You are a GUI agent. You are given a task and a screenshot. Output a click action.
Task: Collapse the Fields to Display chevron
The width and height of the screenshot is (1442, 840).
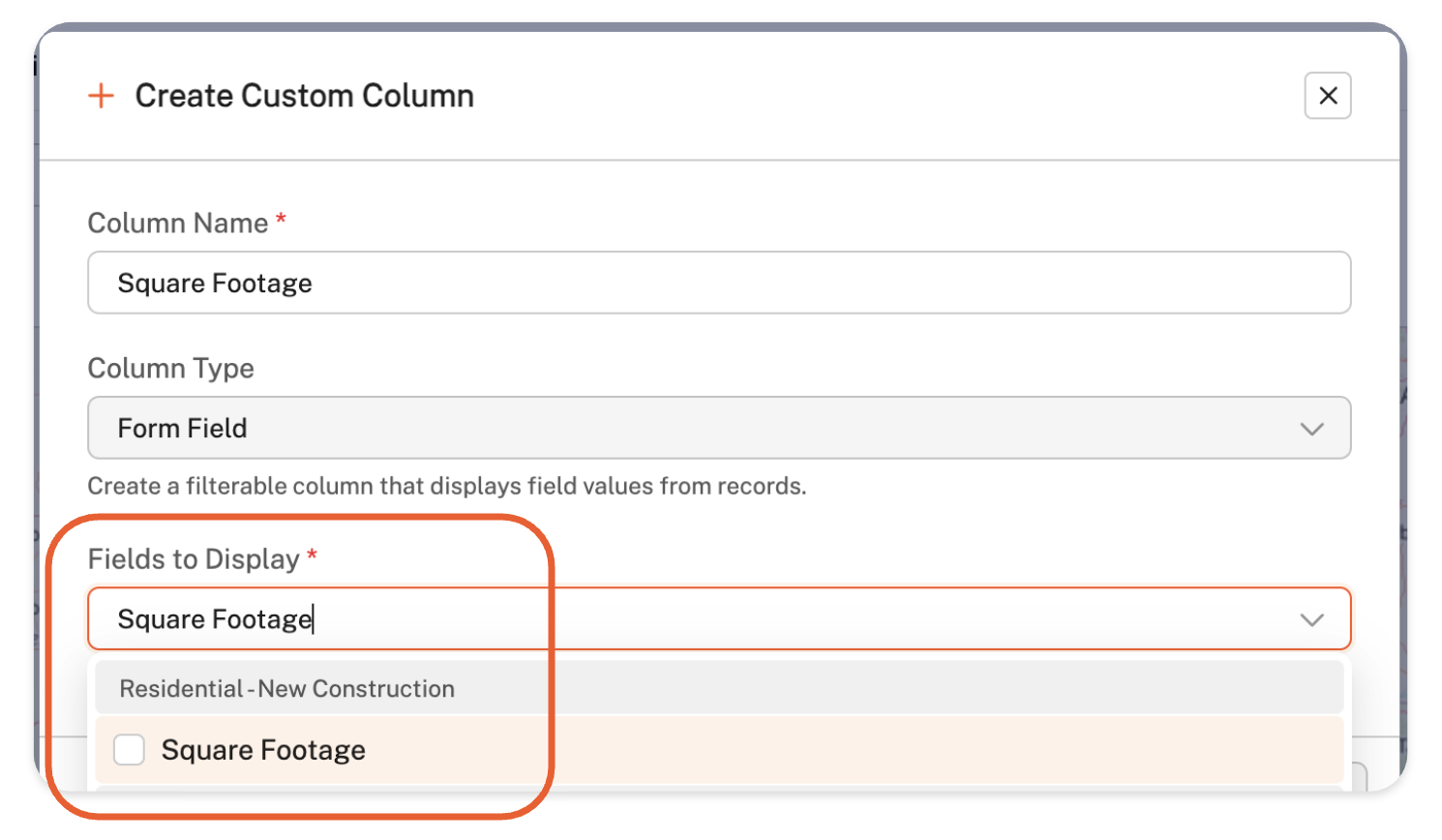(1311, 619)
